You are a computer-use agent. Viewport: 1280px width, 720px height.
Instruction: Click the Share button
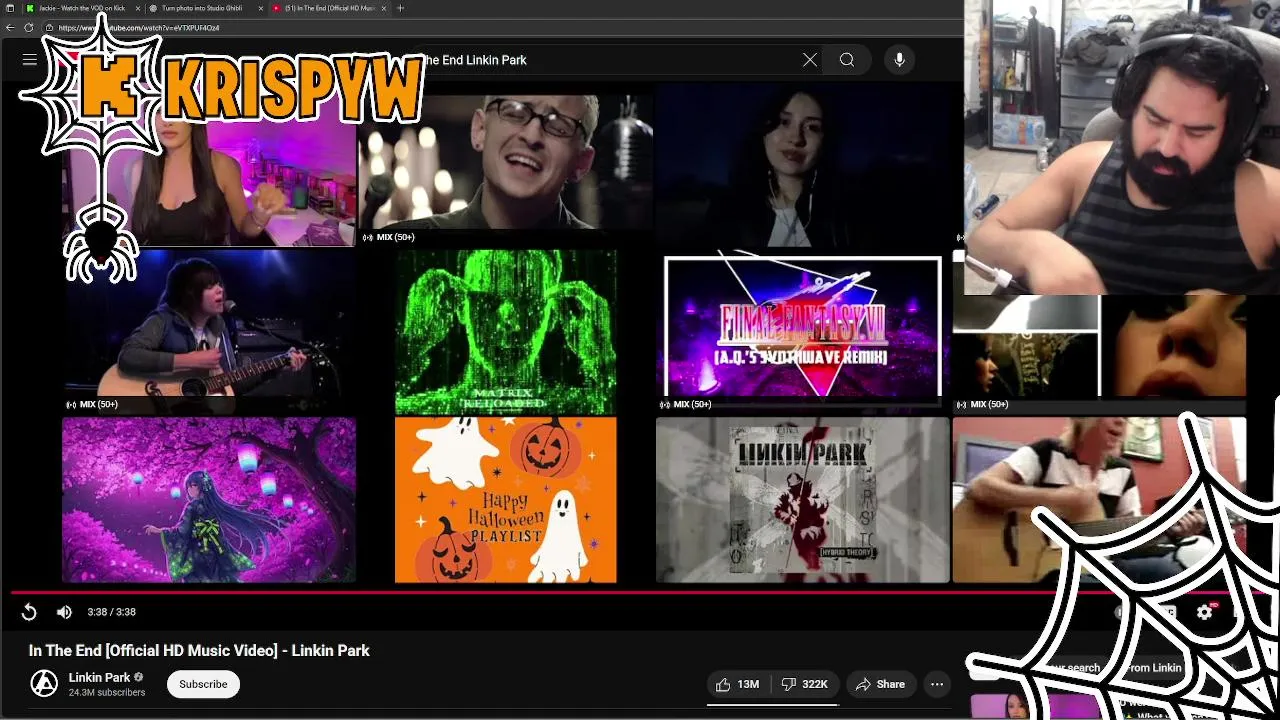[x=880, y=684]
